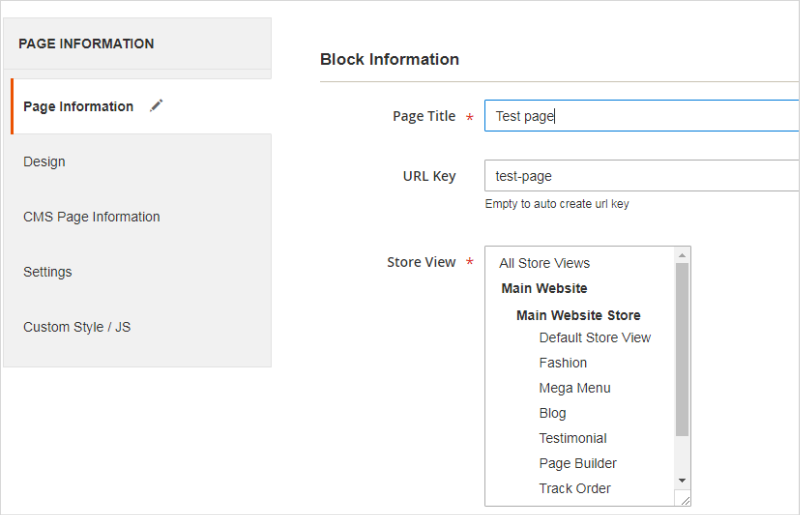Choose Track Order store view
The width and height of the screenshot is (800, 515).
click(x=574, y=488)
